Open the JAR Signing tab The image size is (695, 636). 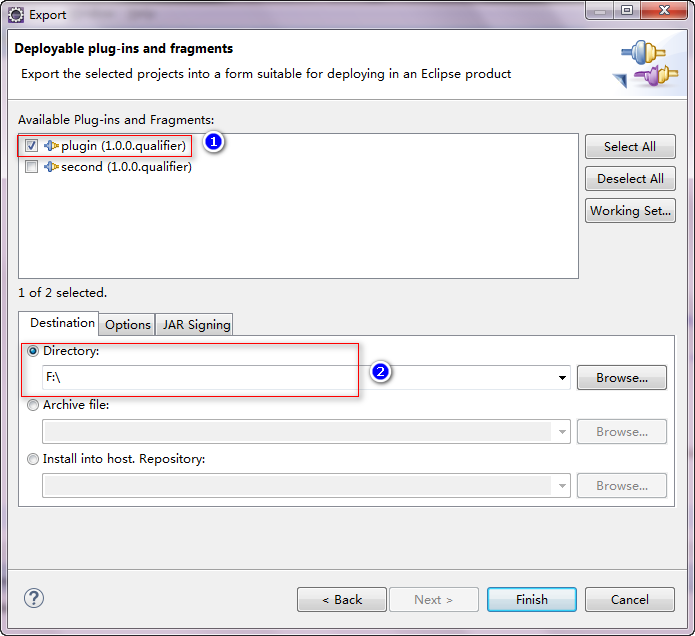pyautogui.click(x=195, y=325)
